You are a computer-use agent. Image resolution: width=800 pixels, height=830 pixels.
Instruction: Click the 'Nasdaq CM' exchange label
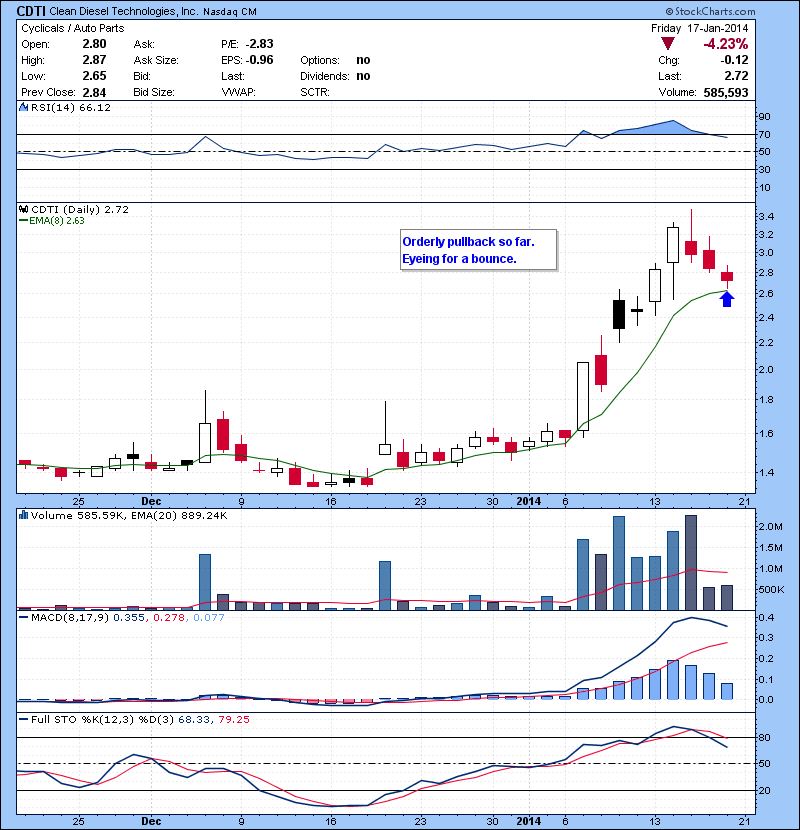tap(230, 12)
